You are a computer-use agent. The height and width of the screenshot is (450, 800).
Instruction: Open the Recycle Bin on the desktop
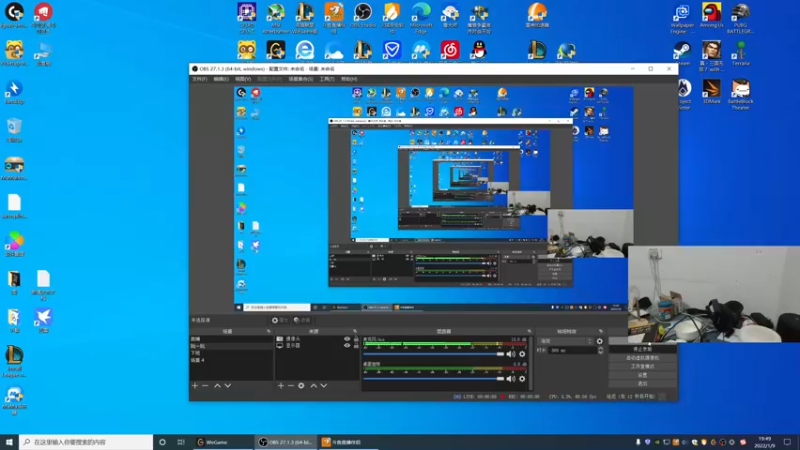[x=14, y=130]
